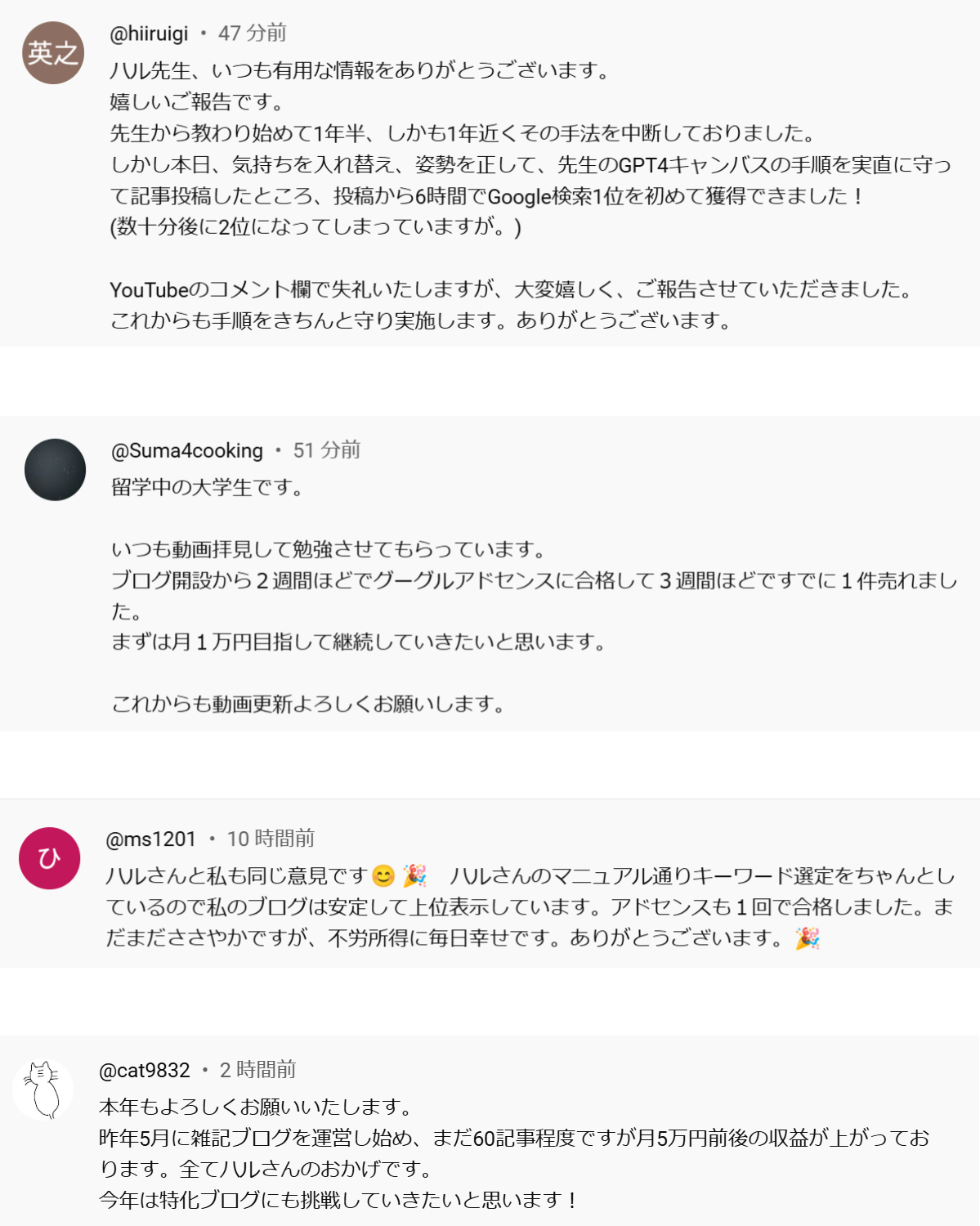Click the party popper emoji ending @ms1201's comment
980x1226 pixels.
point(808,938)
